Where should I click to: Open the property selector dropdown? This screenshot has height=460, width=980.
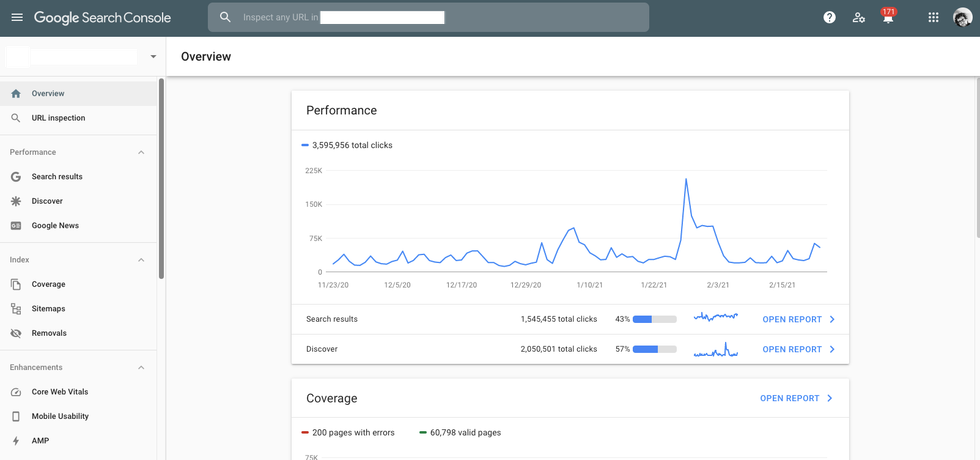[x=153, y=57]
